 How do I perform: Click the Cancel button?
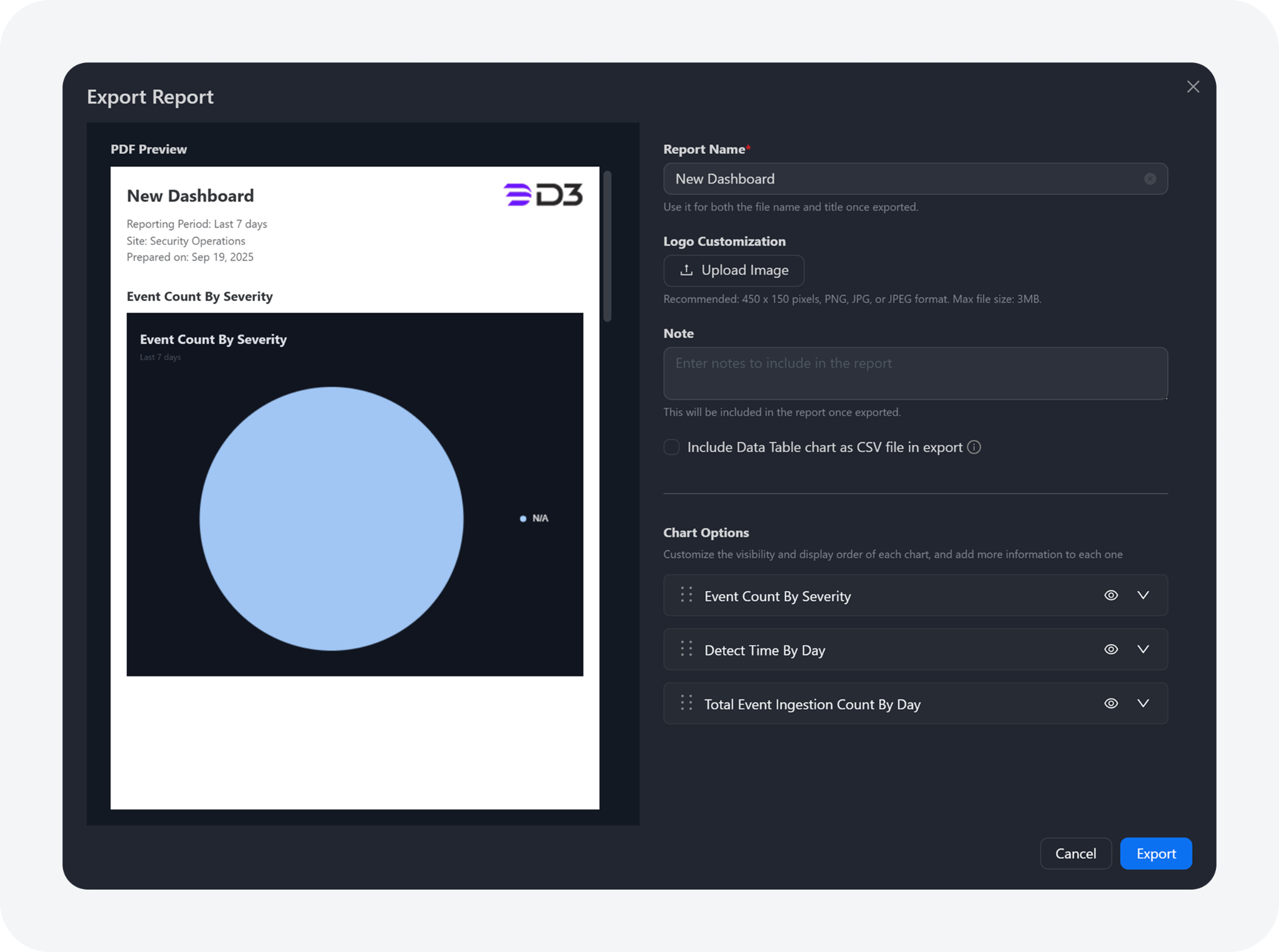(1075, 853)
